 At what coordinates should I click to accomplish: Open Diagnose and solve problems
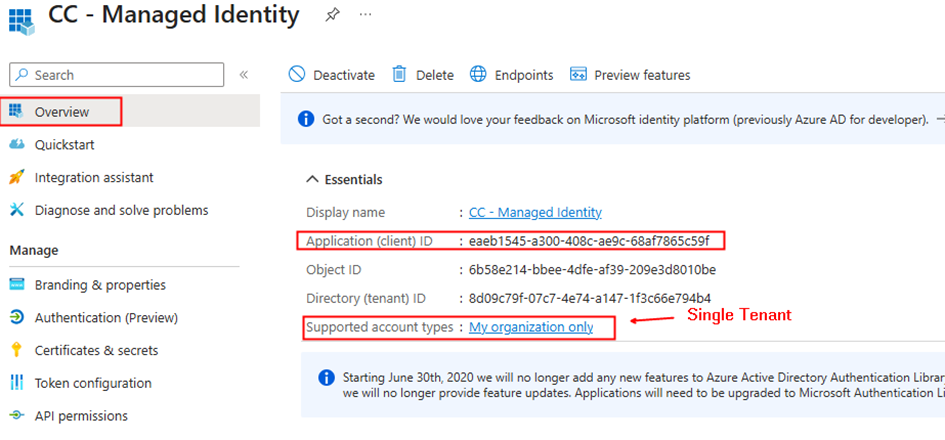click(122, 210)
